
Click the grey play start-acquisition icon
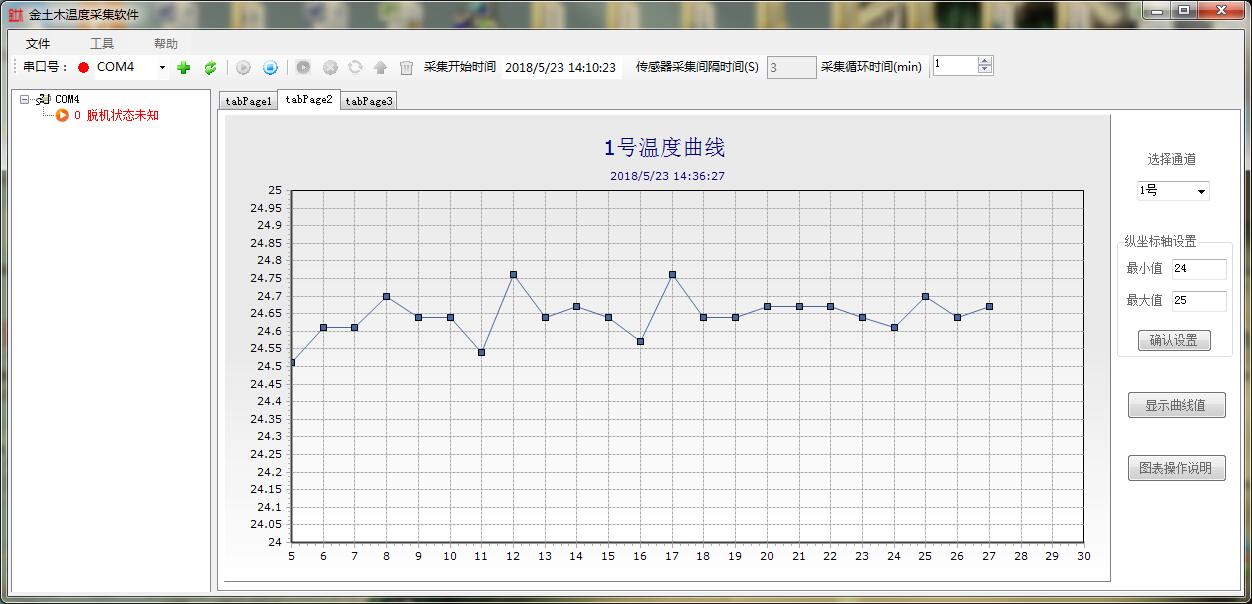coord(243,68)
